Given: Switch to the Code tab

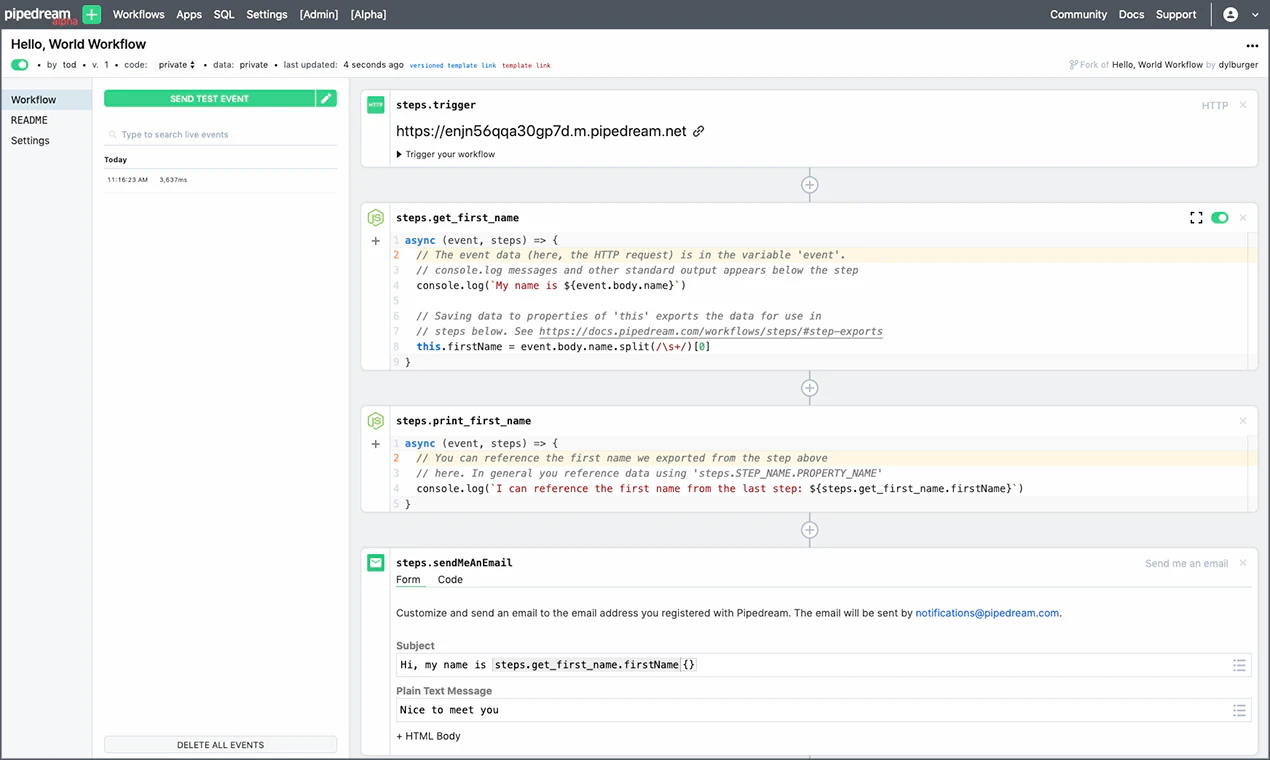Looking at the screenshot, I should [x=450, y=580].
